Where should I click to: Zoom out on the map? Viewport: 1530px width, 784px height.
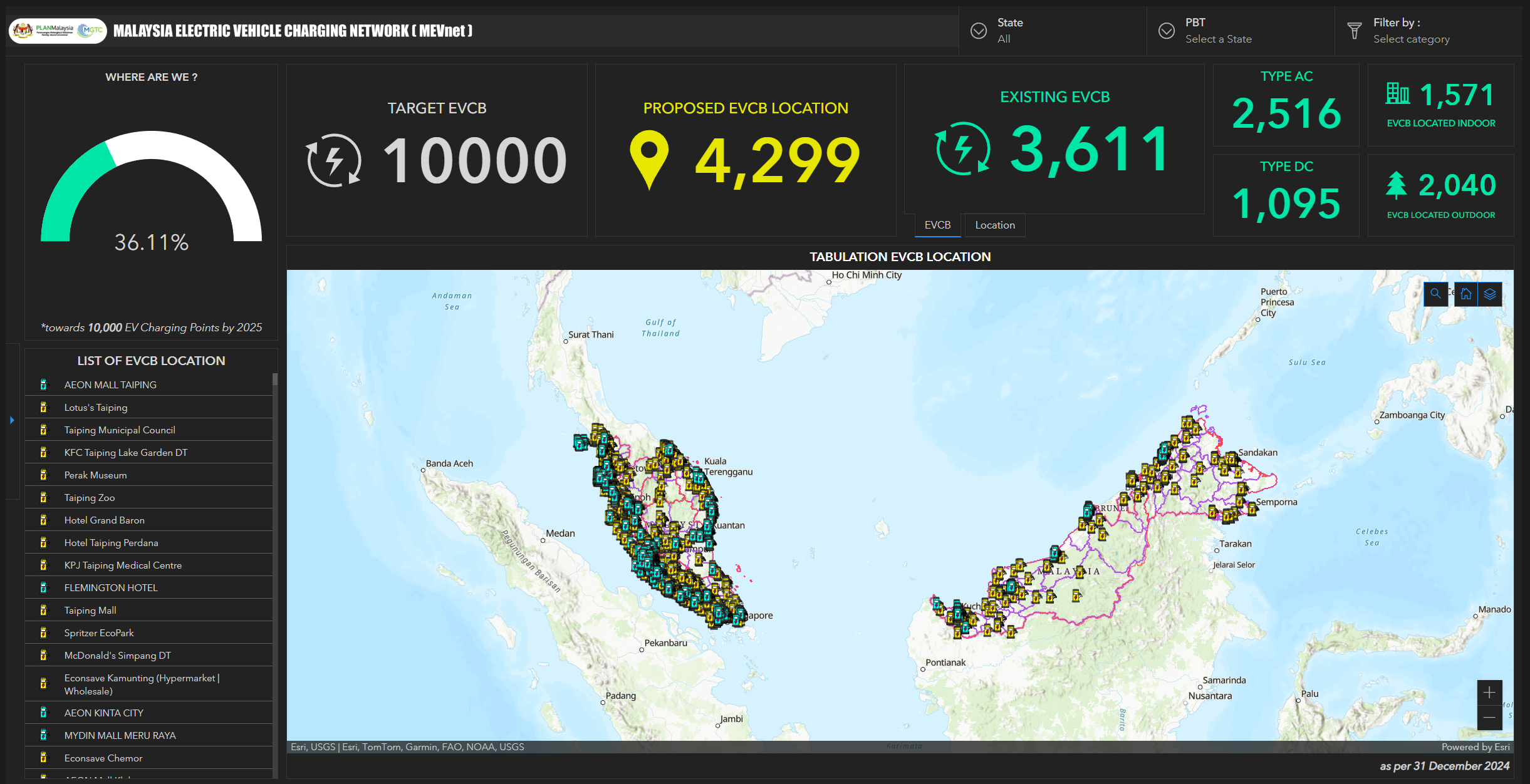click(x=1489, y=718)
